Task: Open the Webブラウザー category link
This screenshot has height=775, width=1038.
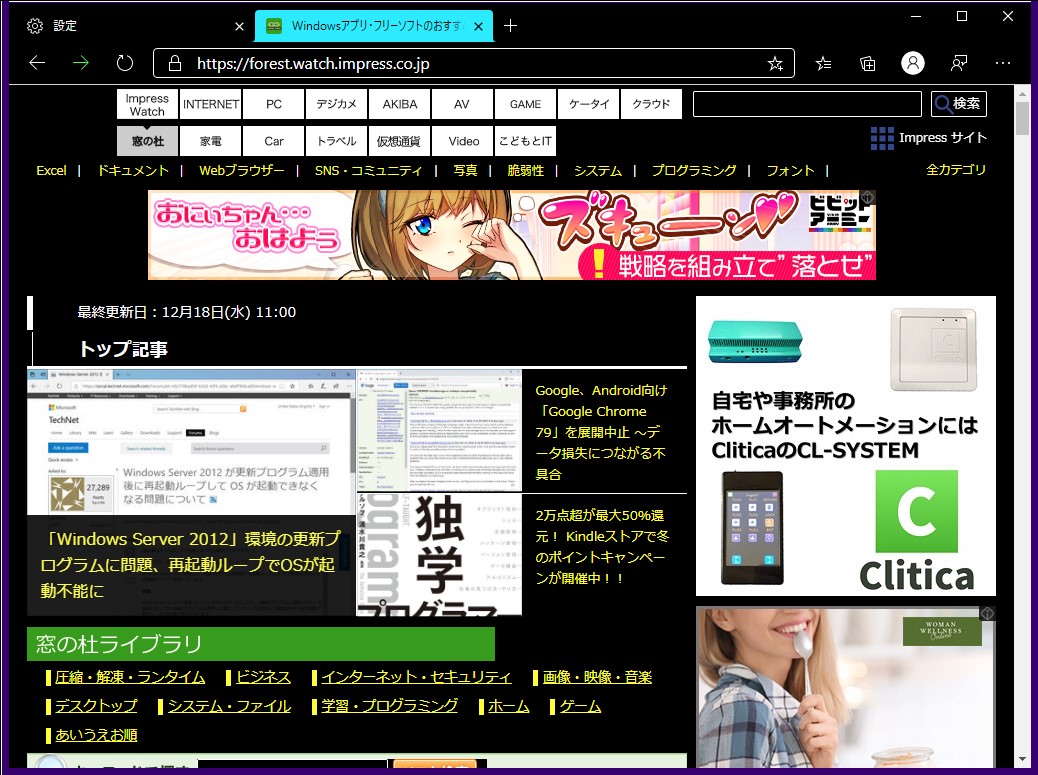Action: click(x=242, y=171)
